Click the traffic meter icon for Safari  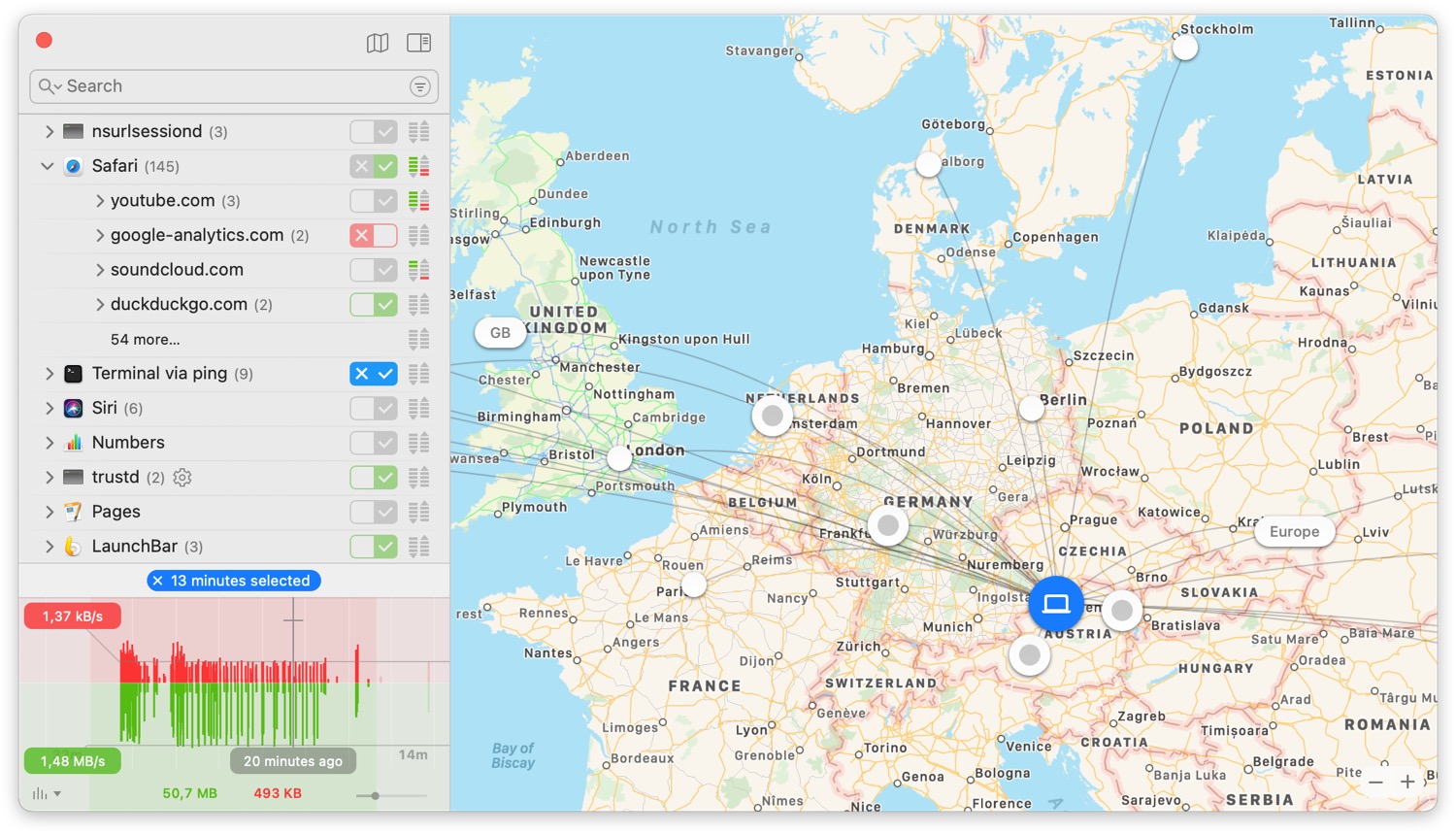coord(418,166)
